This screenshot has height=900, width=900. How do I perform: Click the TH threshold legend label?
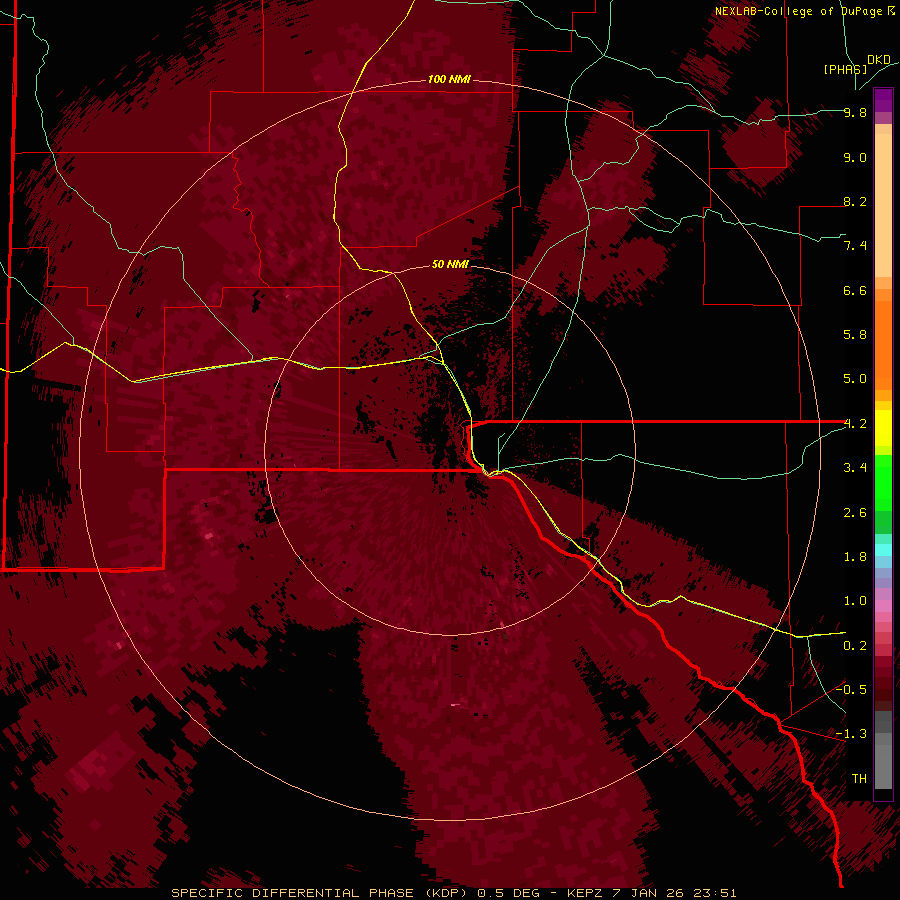(859, 778)
